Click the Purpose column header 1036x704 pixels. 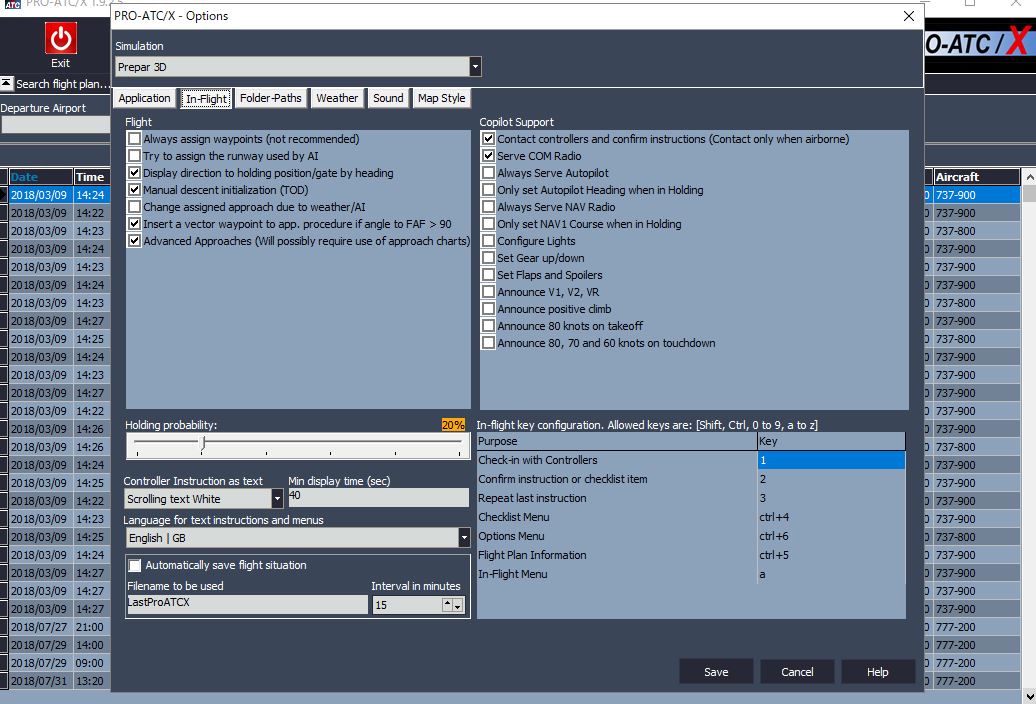point(617,441)
